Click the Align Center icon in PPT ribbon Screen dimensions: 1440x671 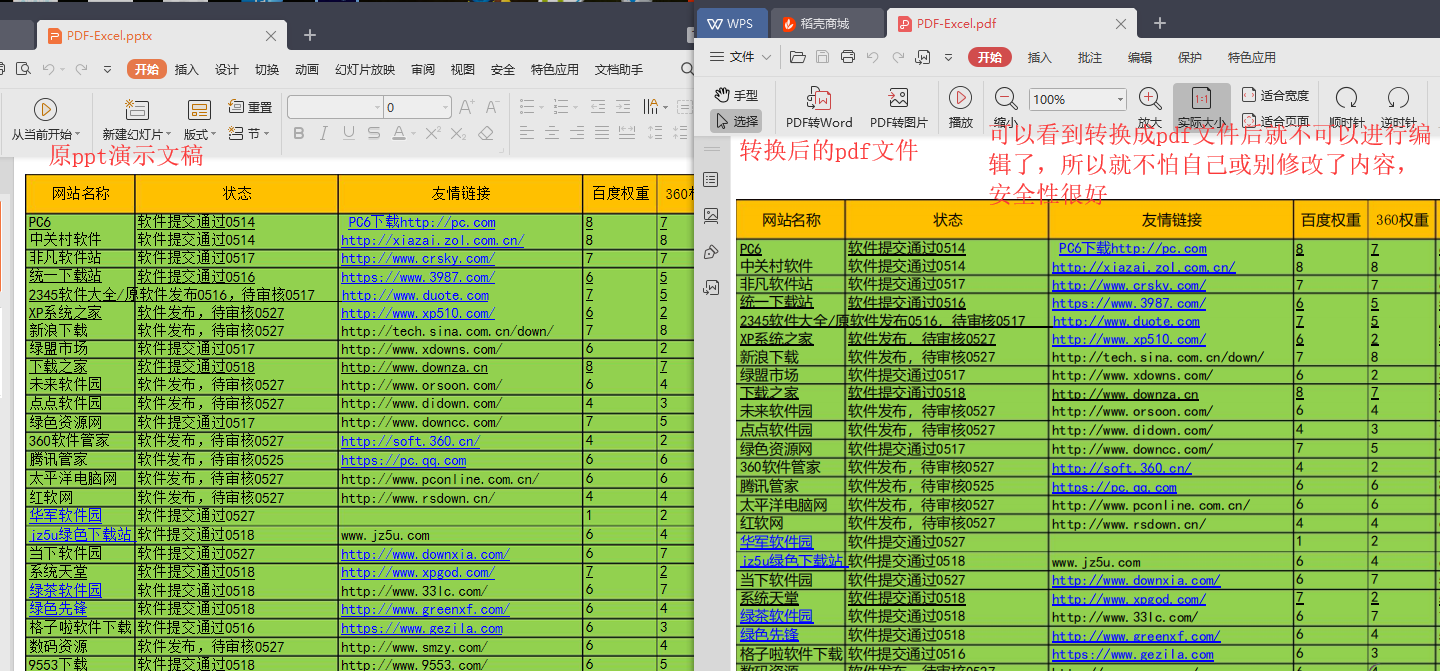(552, 133)
